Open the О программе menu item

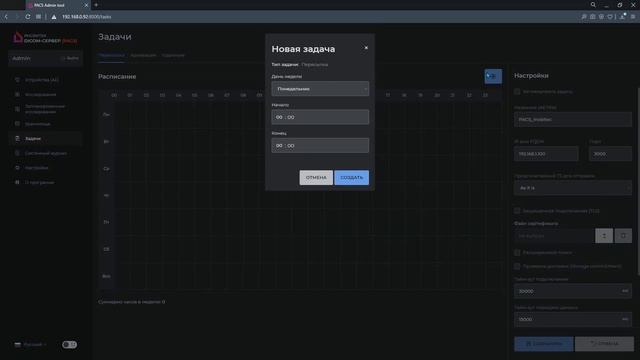coord(40,182)
